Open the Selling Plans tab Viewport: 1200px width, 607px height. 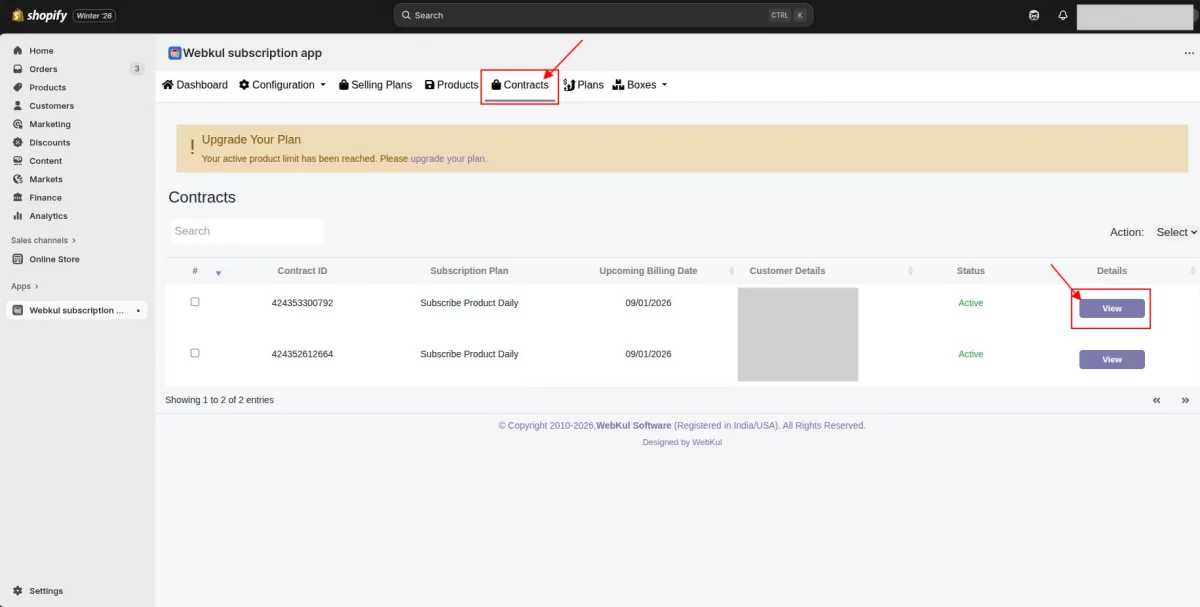[x=376, y=85]
